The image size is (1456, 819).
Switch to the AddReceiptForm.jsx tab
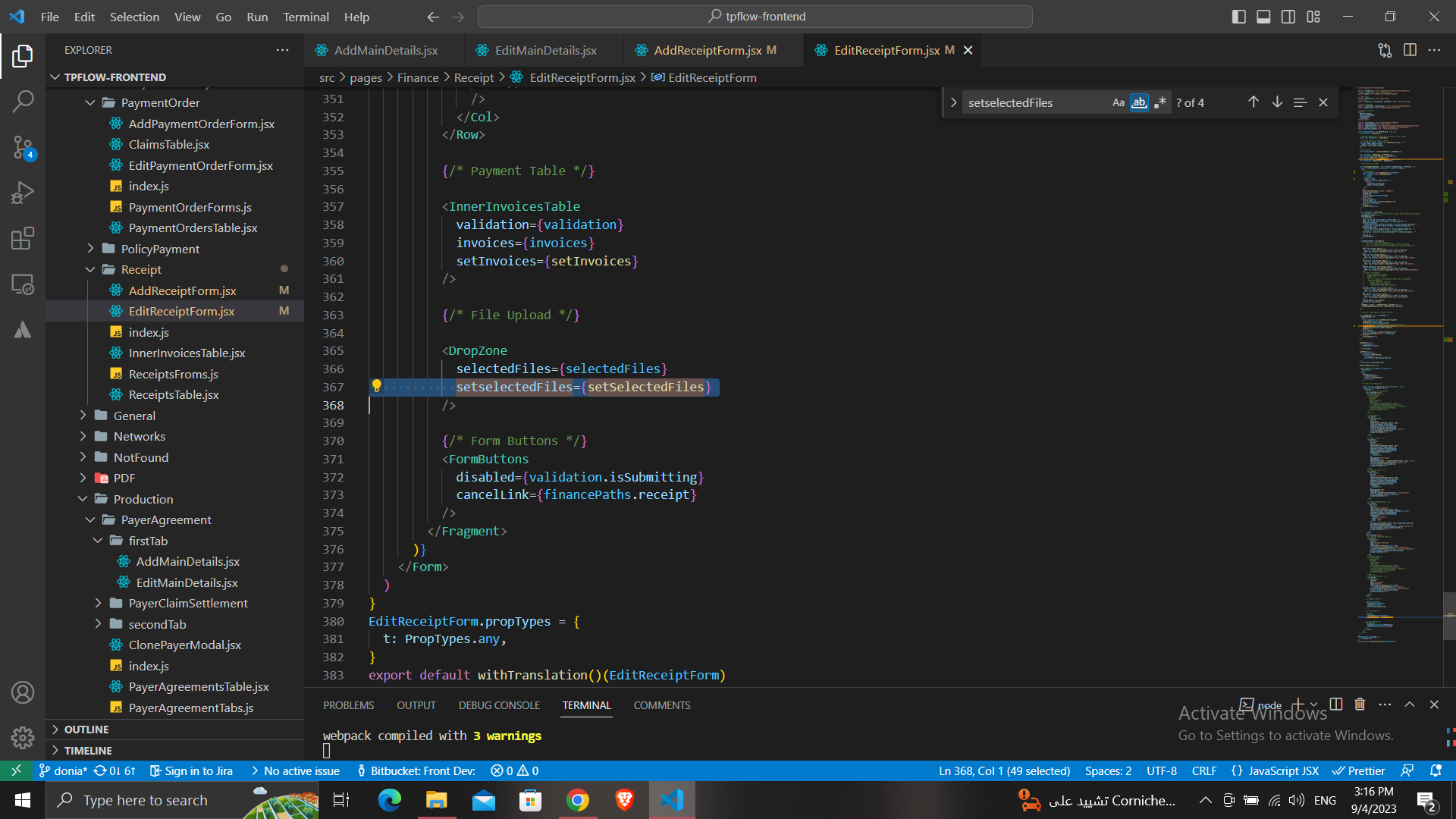click(x=707, y=50)
